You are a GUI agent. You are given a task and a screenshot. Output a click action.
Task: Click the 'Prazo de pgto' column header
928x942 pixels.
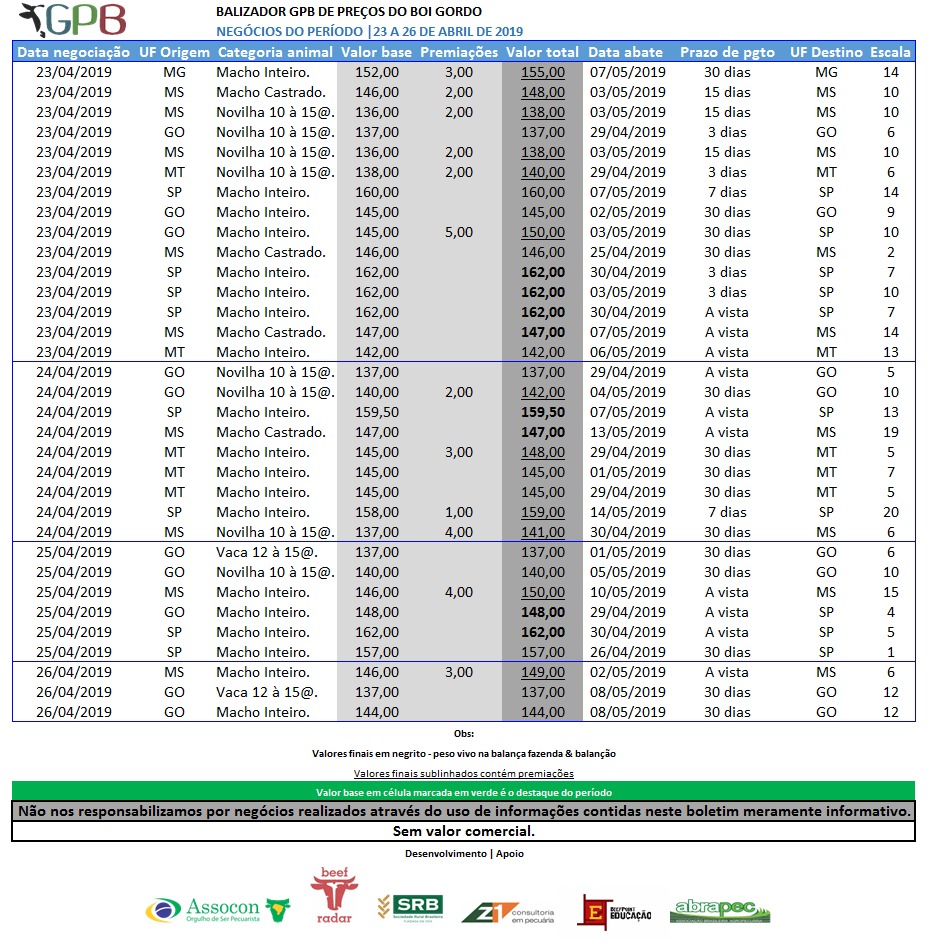[727, 52]
